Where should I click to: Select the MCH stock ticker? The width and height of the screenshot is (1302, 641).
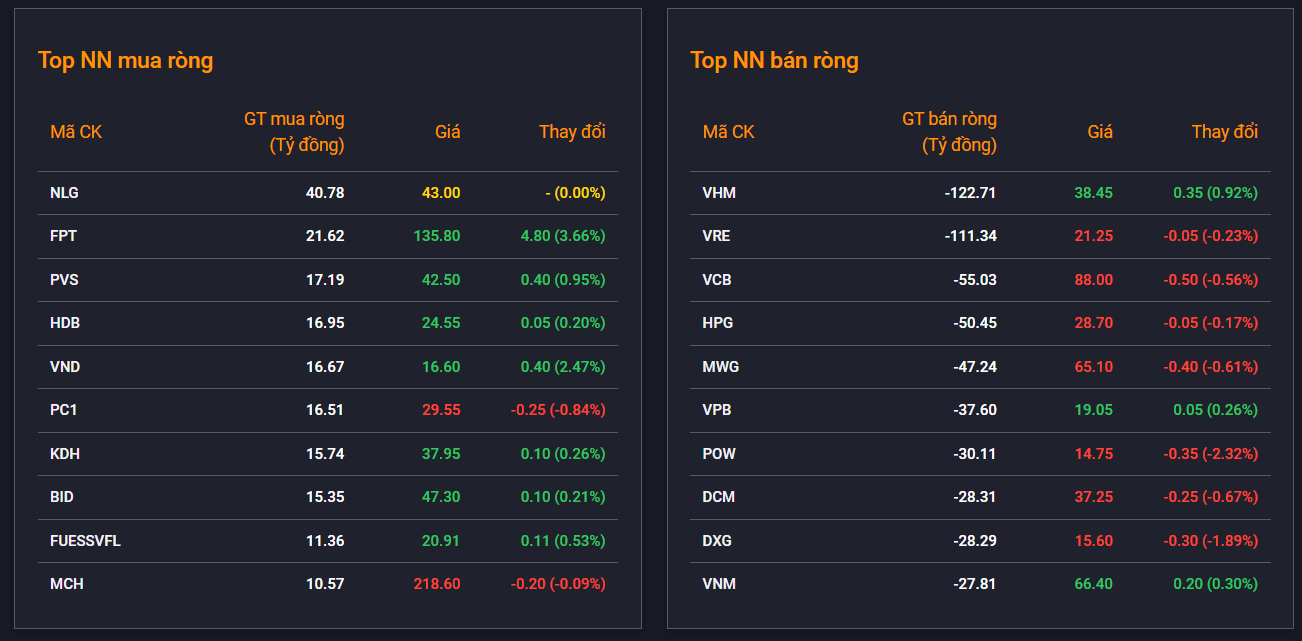point(67,584)
